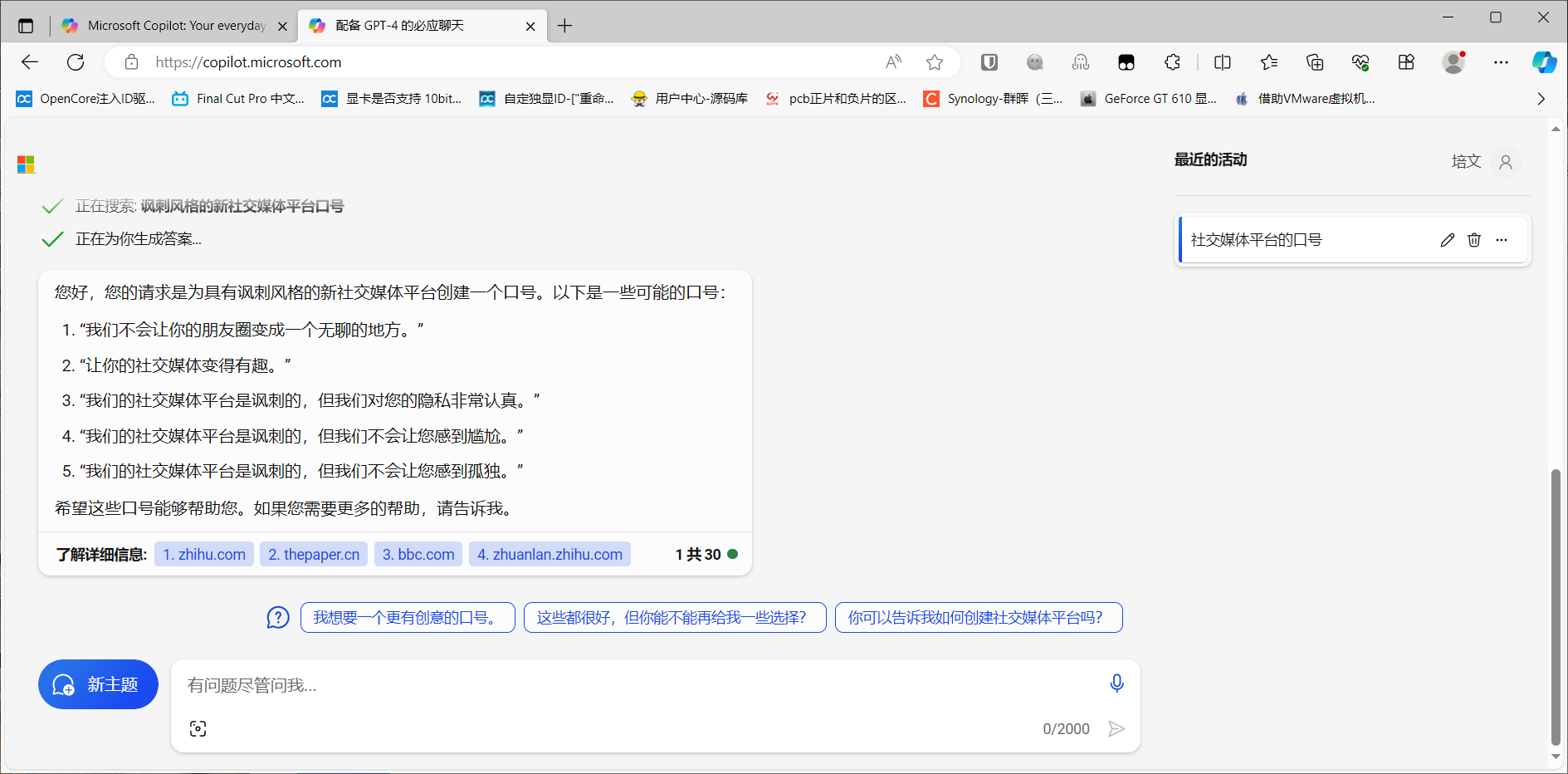This screenshot has height=774, width=1568.
Task: Click the microphone voice input icon
Action: tap(1116, 683)
